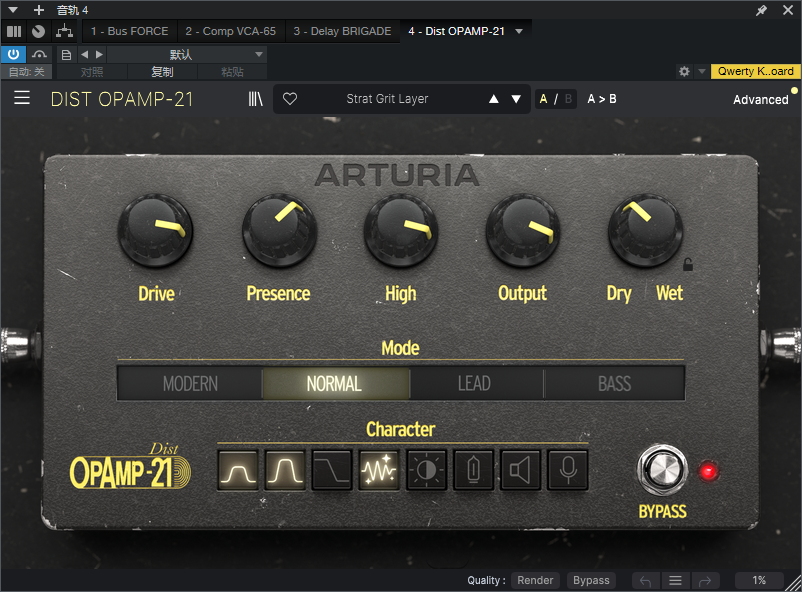Click the Presence knob
The image size is (802, 592).
pyautogui.click(x=279, y=231)
